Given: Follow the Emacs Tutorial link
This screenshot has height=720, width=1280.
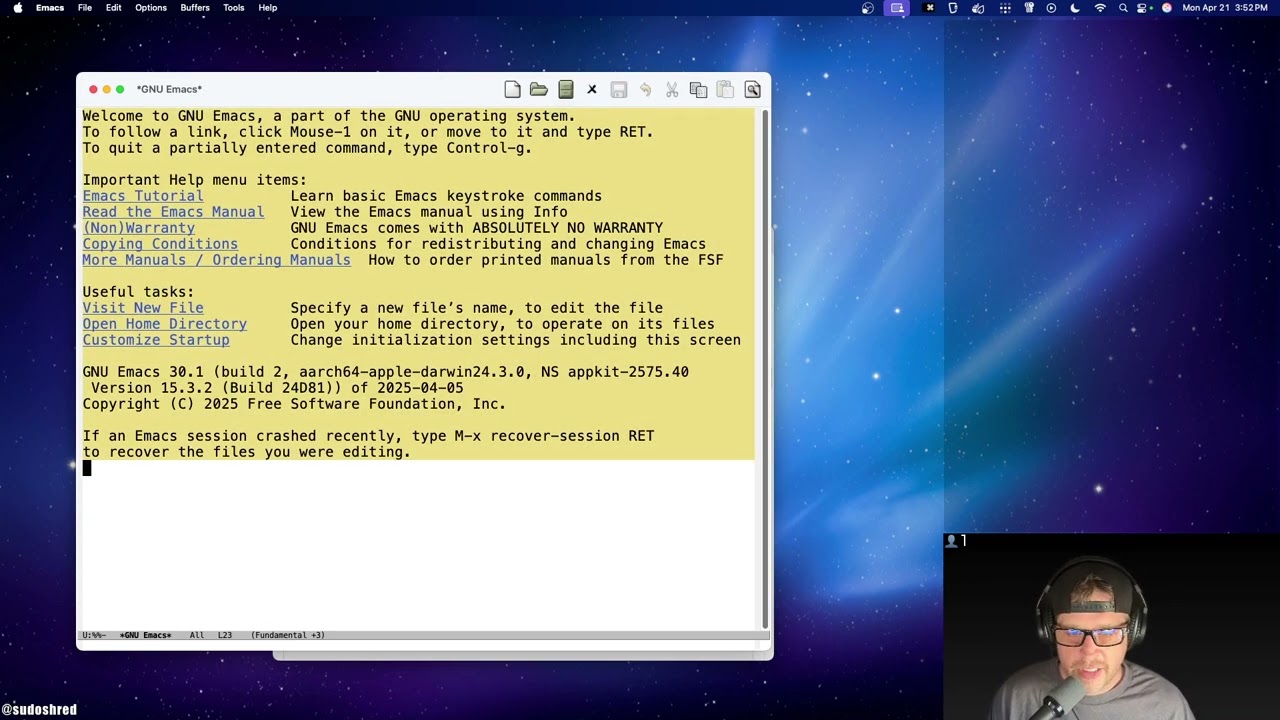Looking at the screenshot, I should [x=143, y=196].
